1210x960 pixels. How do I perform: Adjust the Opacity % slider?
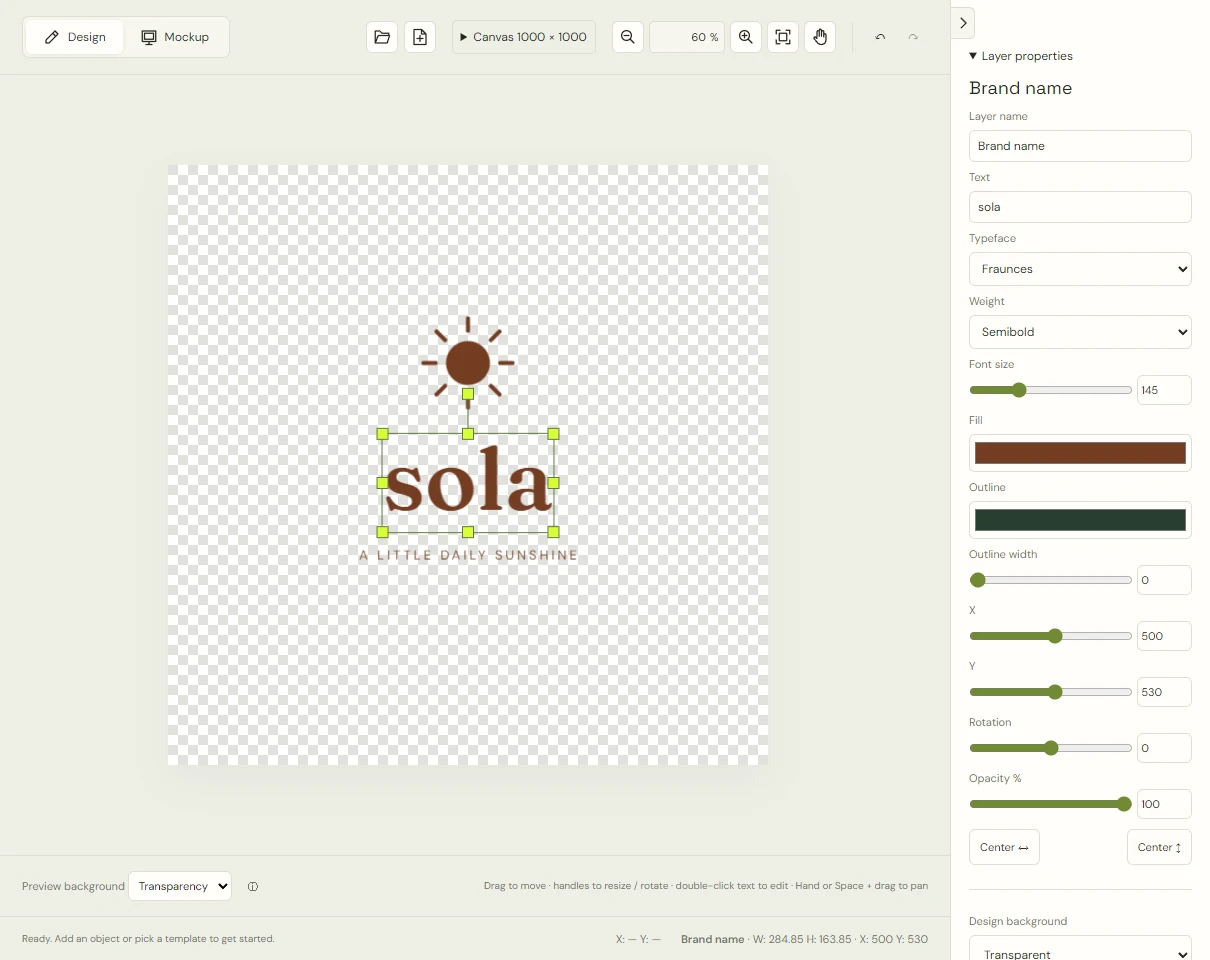point(1050,804)
